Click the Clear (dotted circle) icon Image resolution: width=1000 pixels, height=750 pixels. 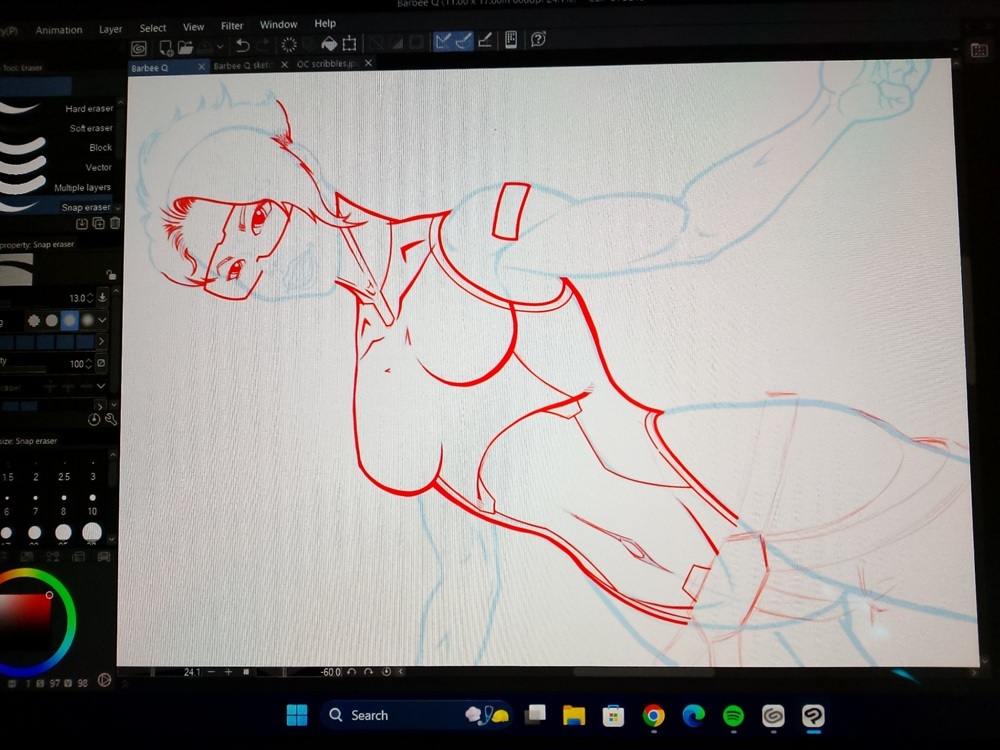pyautogui.click(x=289, y=45)
